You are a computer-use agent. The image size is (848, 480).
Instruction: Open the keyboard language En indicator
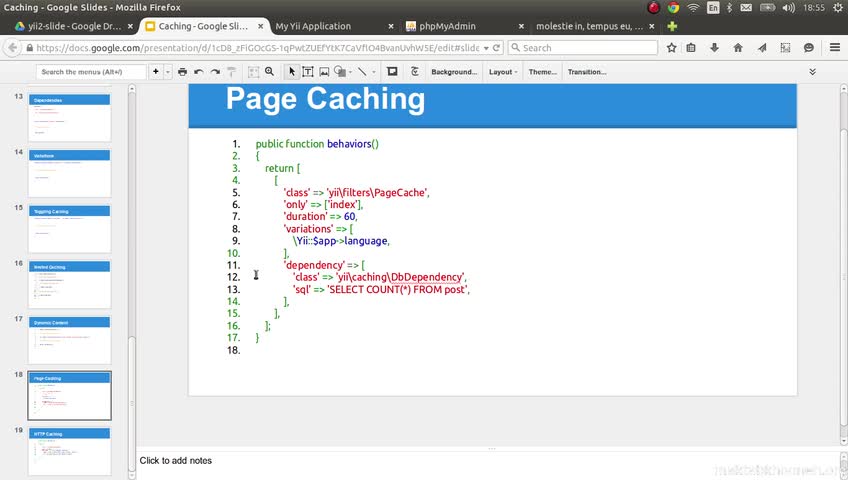[713, 8]
